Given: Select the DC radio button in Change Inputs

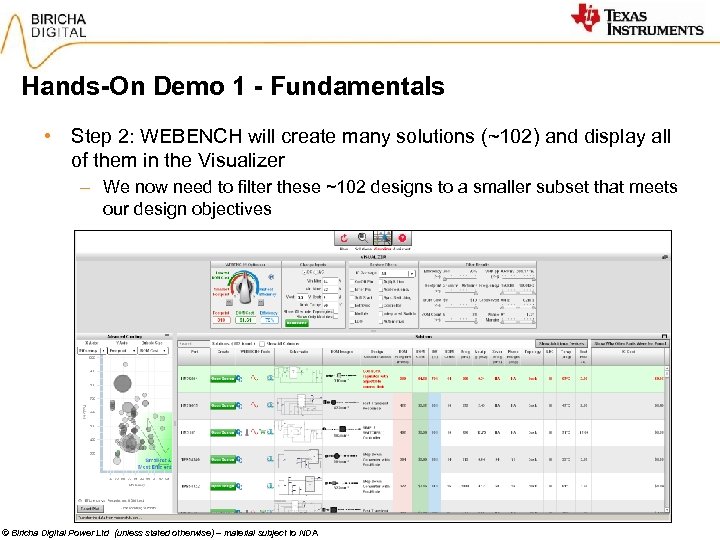Looking at the screenshot, I should click(304, 272).
